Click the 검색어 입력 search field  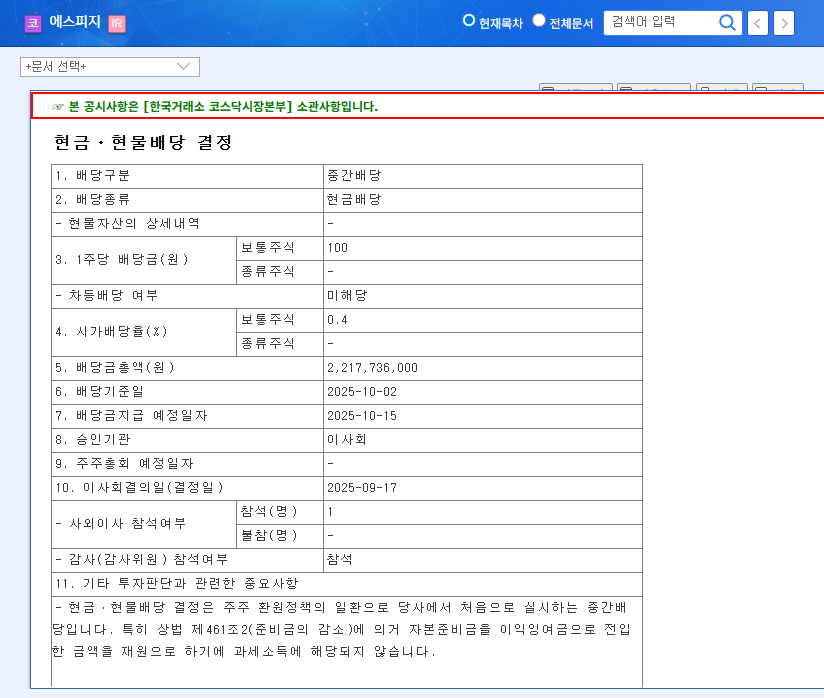click(660, 22)
